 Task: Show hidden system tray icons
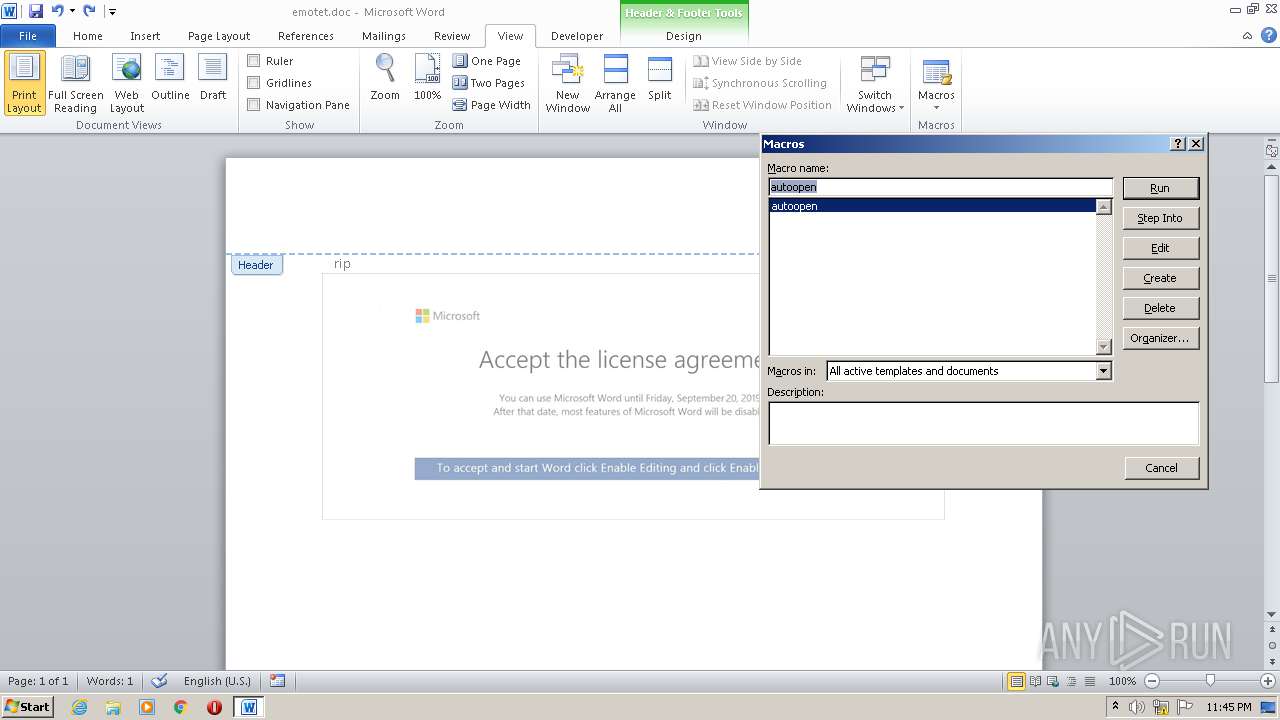pyautogui.click(x=1116, y=707)
